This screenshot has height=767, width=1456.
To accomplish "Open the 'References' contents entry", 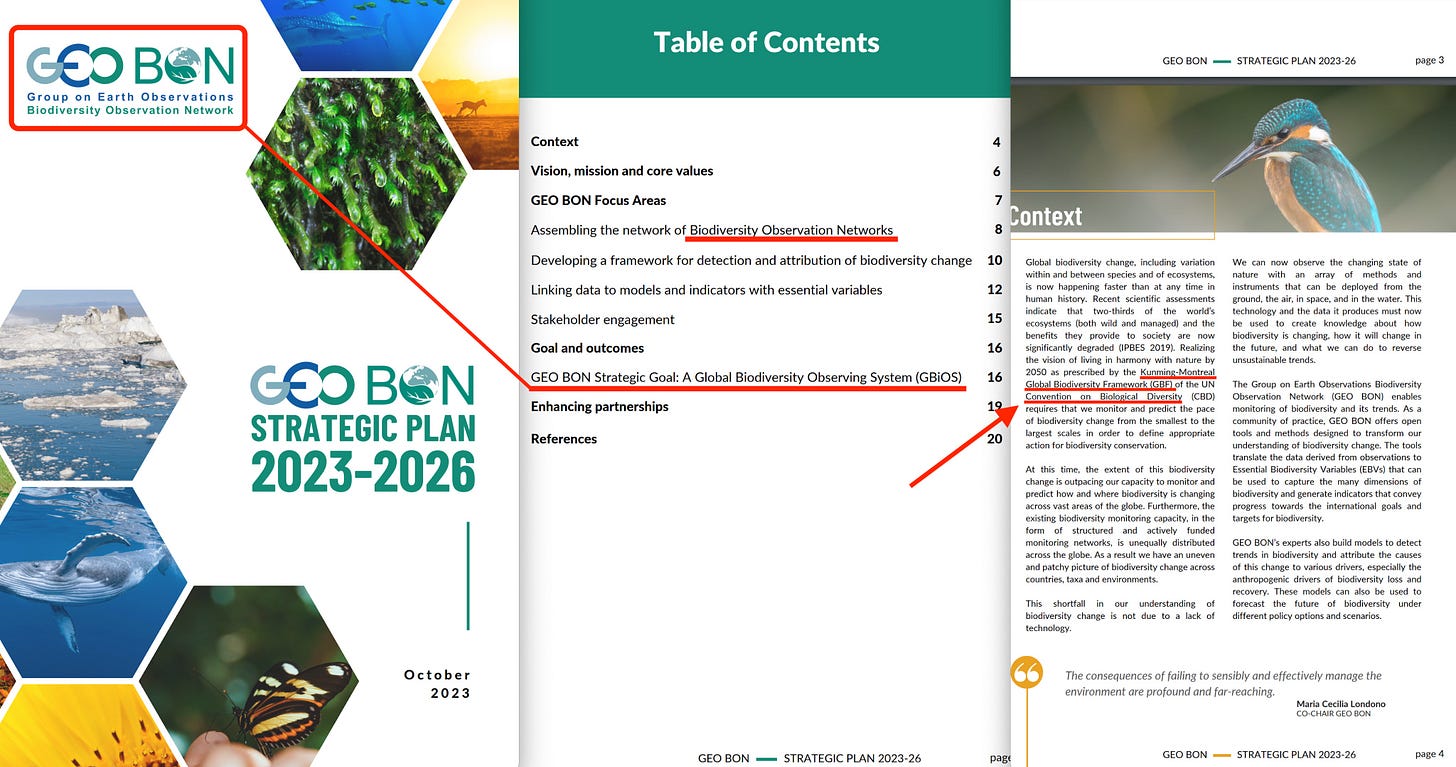I will tap(564, 439).
